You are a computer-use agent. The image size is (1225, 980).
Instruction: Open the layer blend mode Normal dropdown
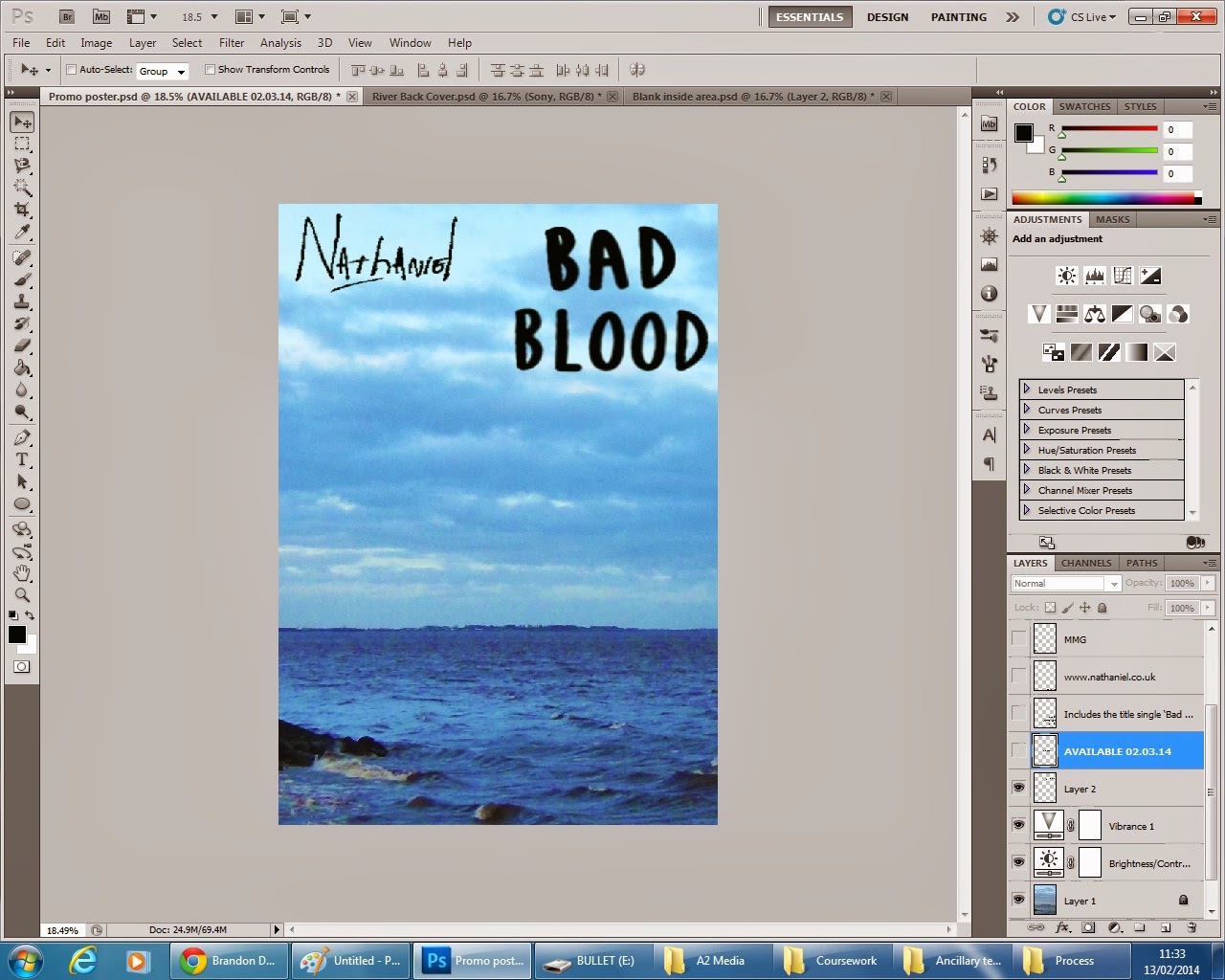click(x=1065, y=583)
